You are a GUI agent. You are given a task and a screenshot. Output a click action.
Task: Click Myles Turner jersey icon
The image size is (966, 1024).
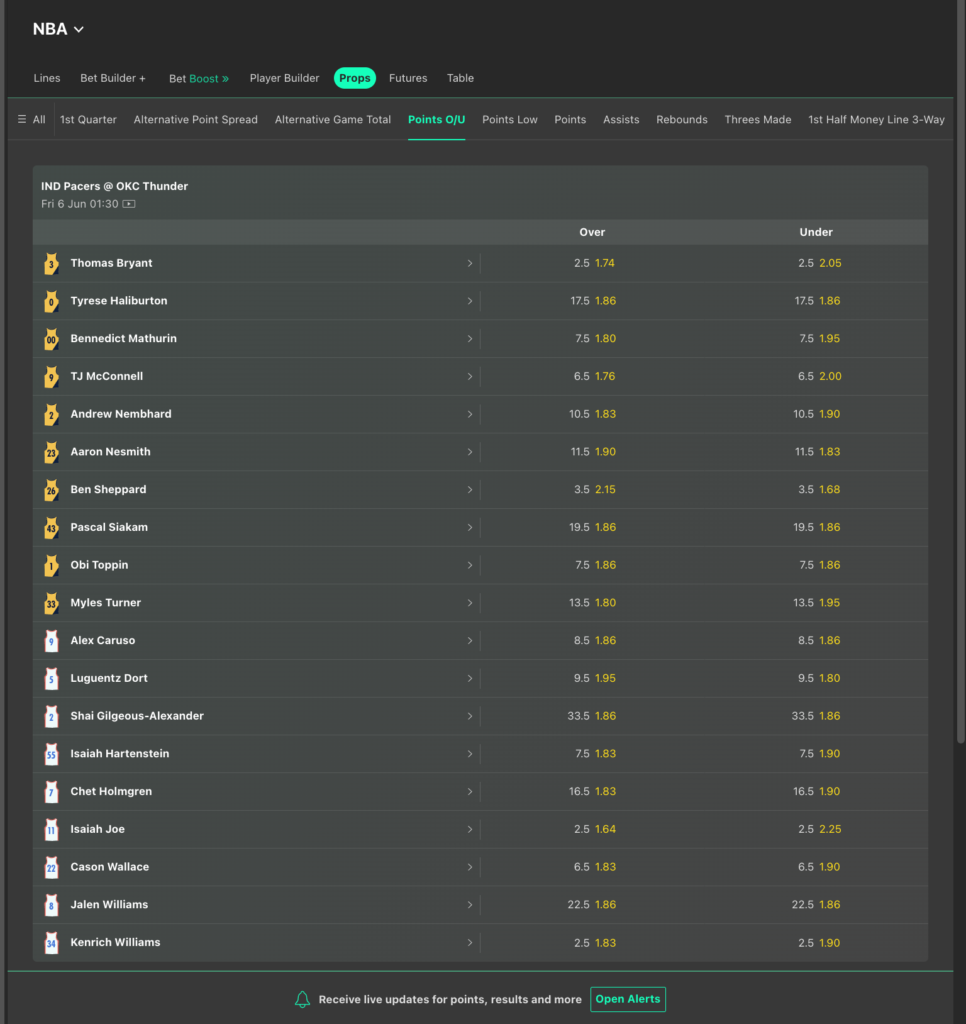(x=52, y=603)
